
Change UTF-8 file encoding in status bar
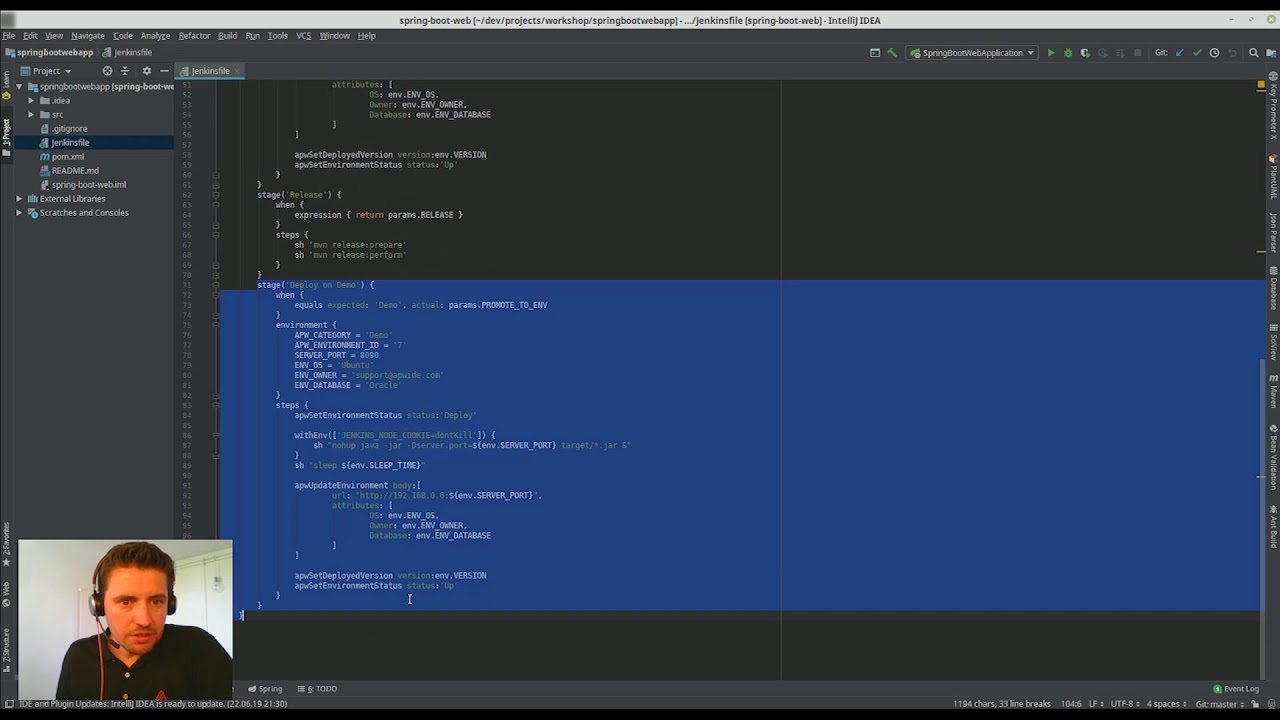tap(1124, 704)
